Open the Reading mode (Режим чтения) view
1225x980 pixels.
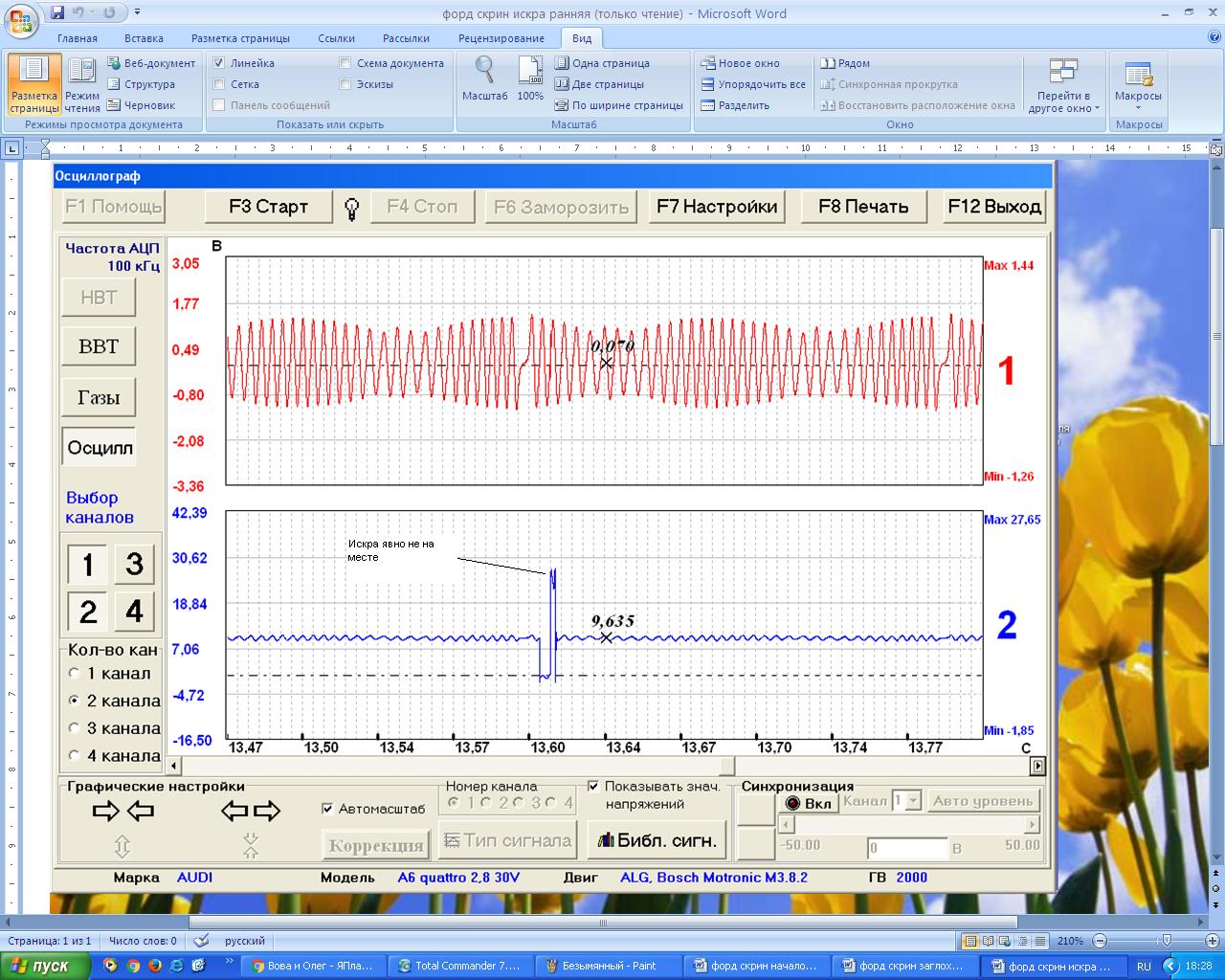[x=82, y=86]
